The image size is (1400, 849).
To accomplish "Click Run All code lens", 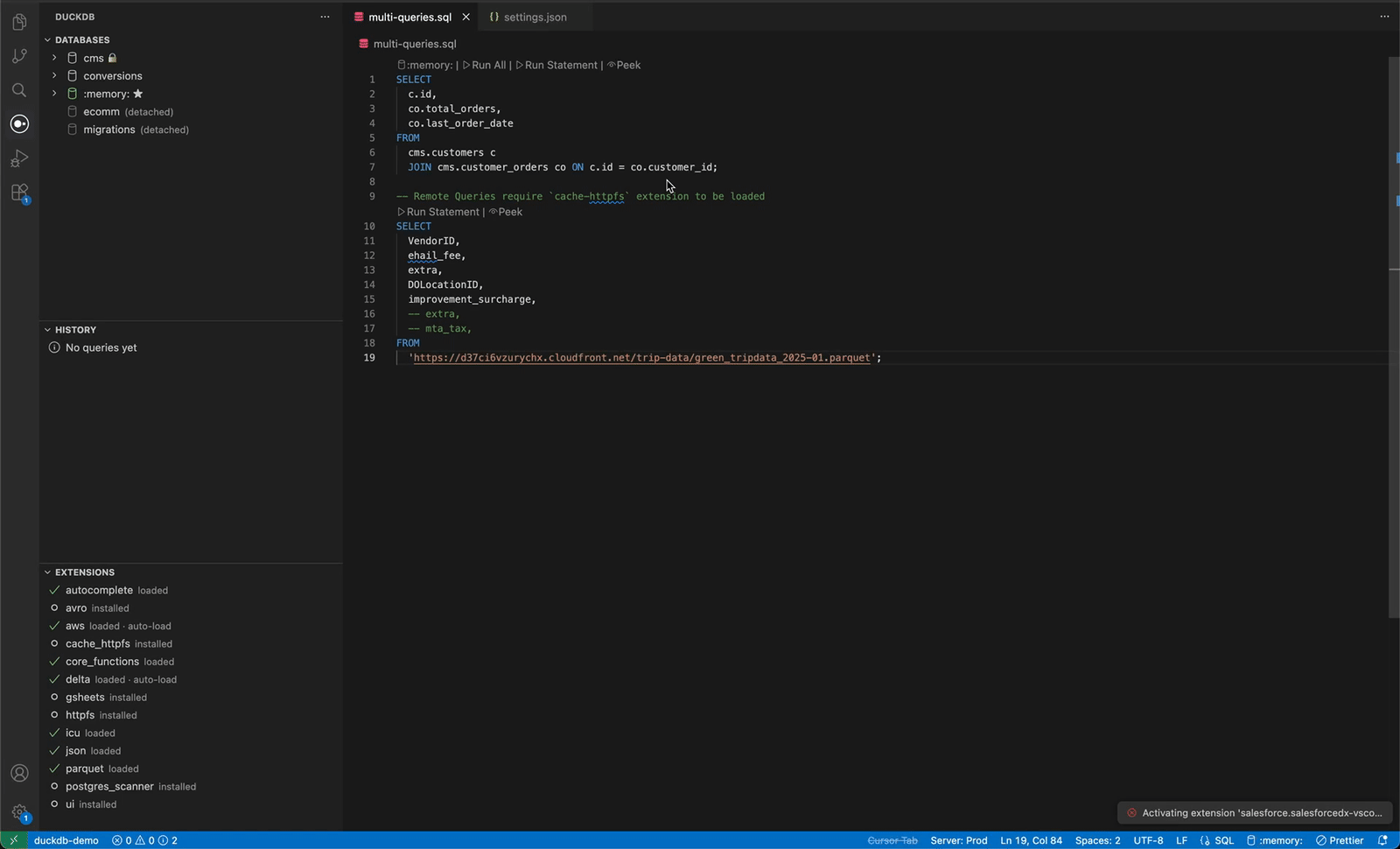I will pos(484,65).
